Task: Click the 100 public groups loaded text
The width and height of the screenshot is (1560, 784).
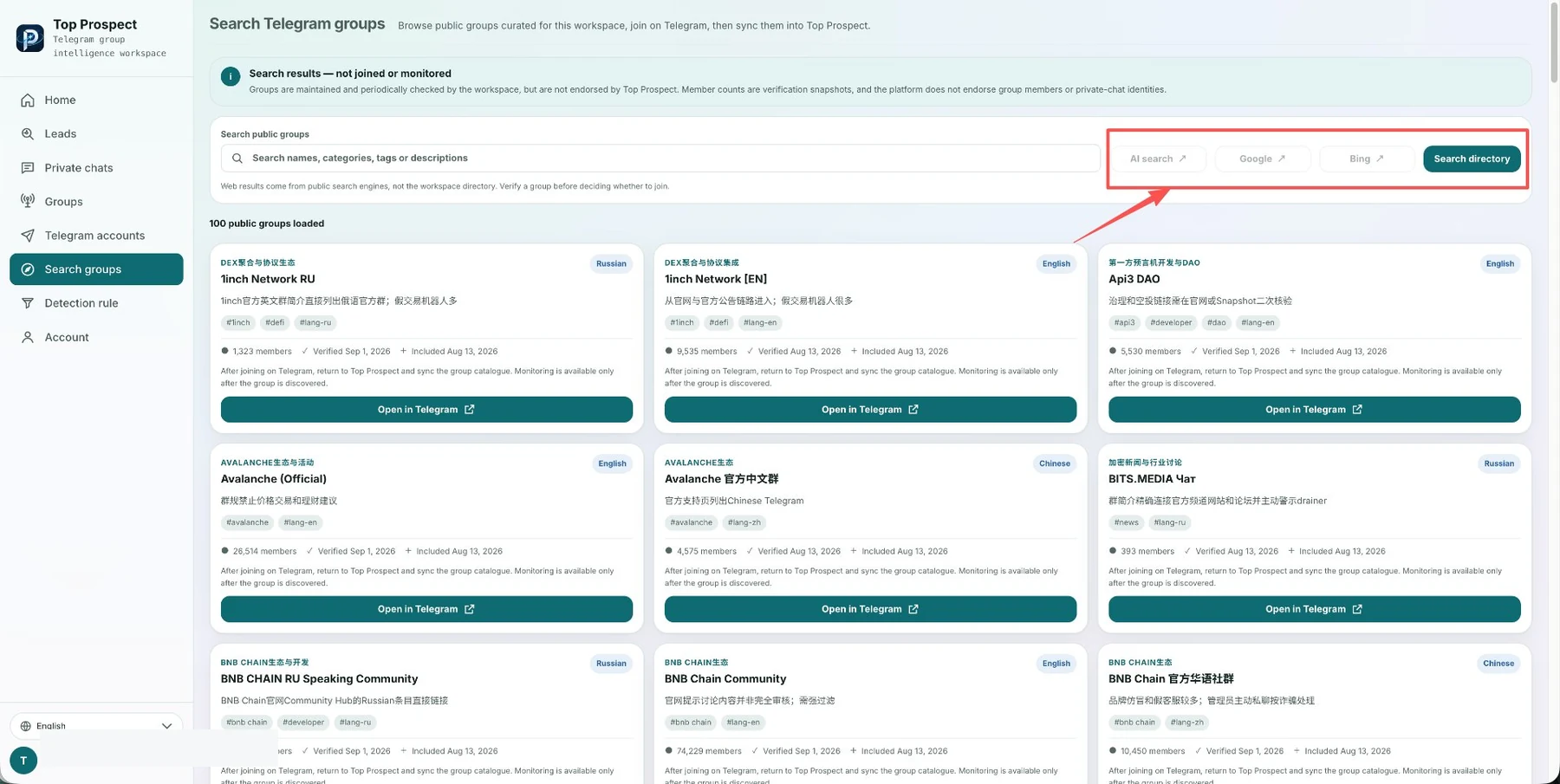Action: 267,224
